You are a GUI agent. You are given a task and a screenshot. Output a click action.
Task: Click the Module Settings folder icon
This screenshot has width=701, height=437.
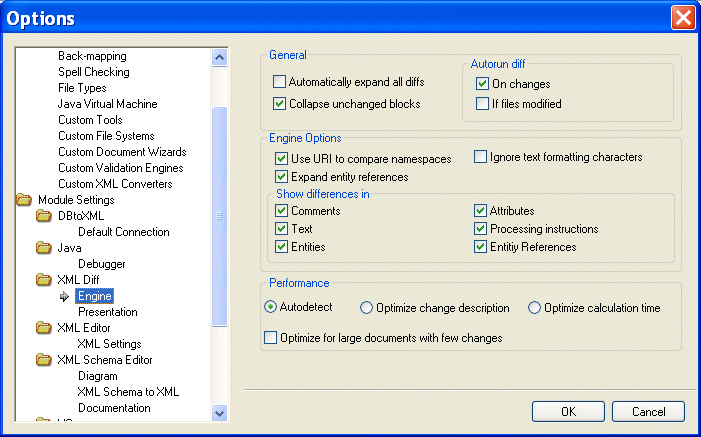click(x=24, y=200)
